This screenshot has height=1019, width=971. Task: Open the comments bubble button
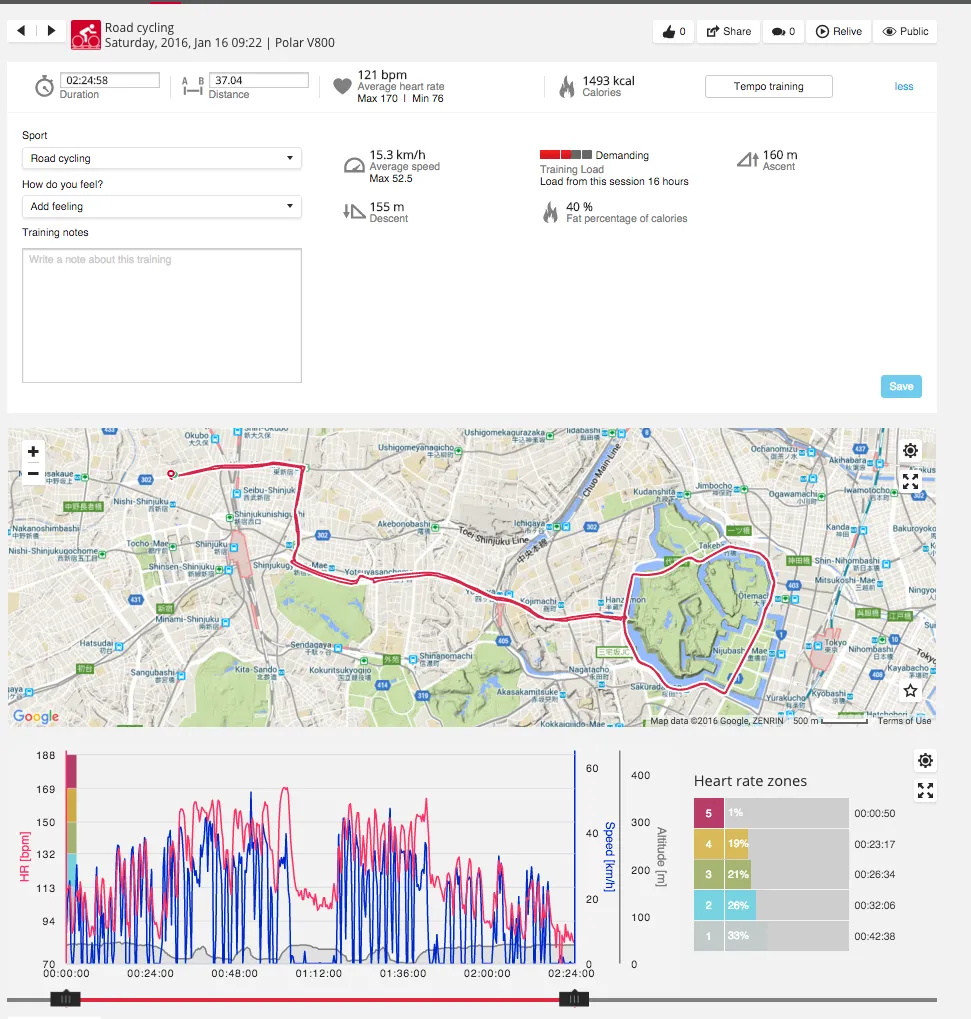click(x=783, y=32)
